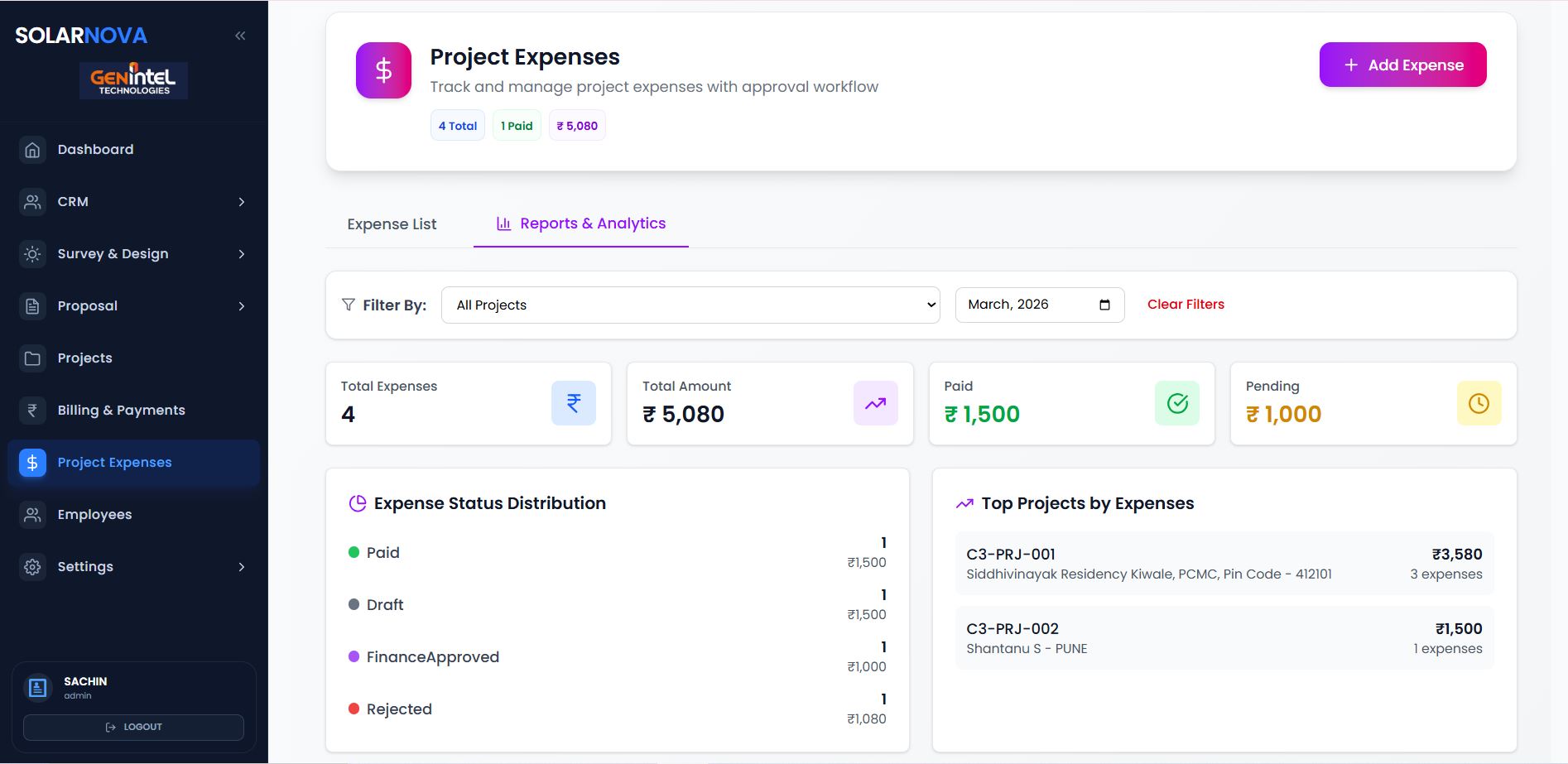Click the Add Expense button
The height and width of the screenshot is (764, 1568).
point(1402,65)
